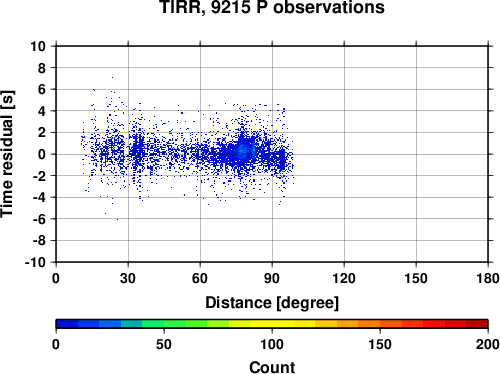Click the y-axis tick label 10
Image resolution: width=500 pixels, height=374 pixels.
[38, 46]
